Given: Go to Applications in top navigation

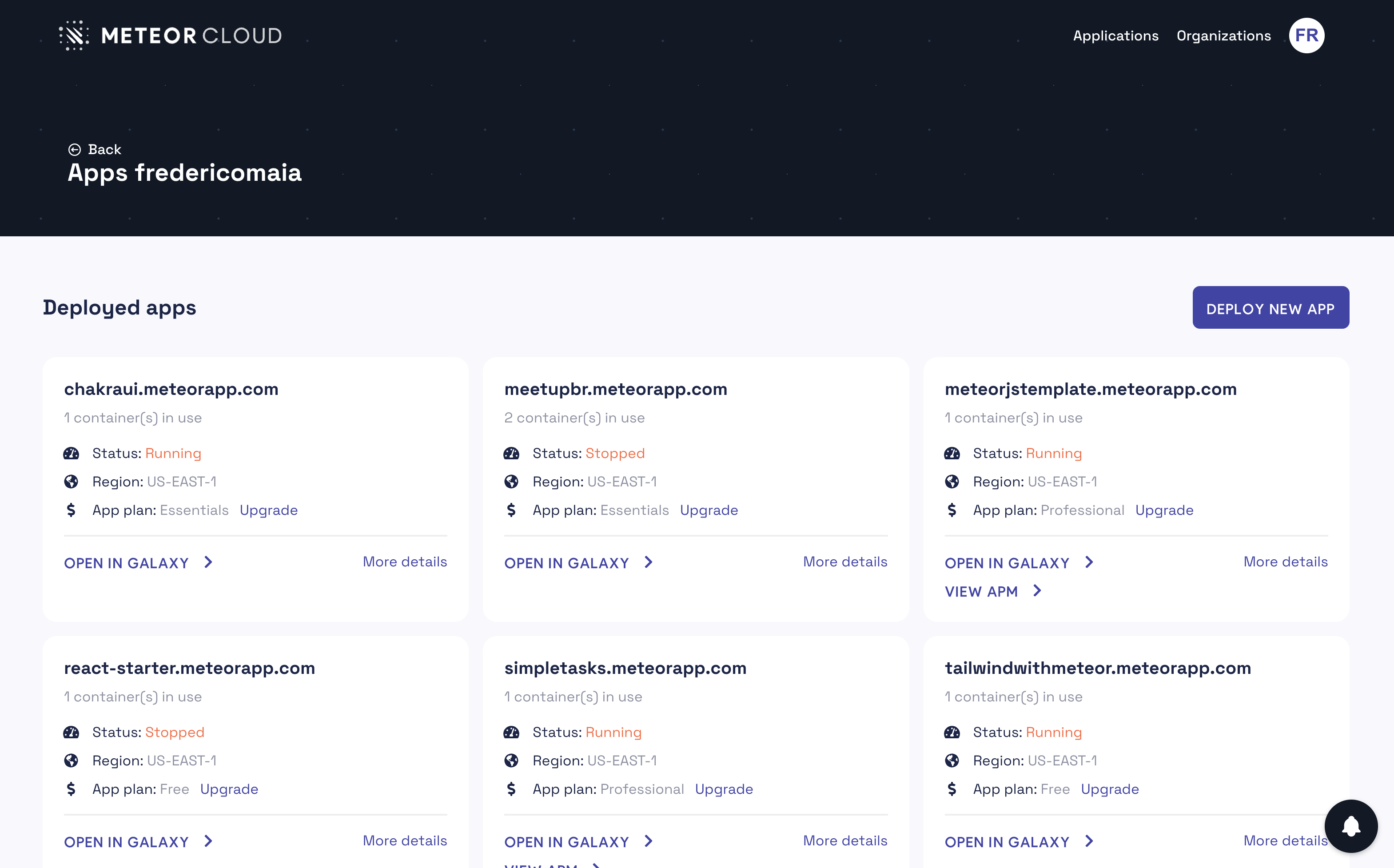Looking at the screenshot, I should pos(1115,36).
